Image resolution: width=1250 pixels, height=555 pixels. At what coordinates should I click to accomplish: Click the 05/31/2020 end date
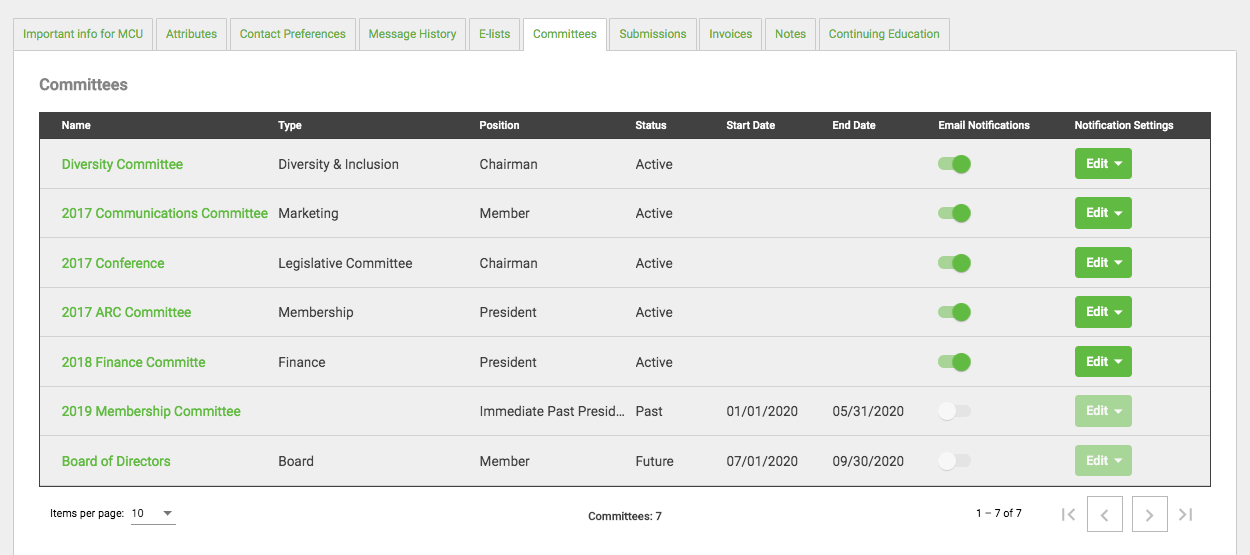pyautogui.click(x=868, y=411)
